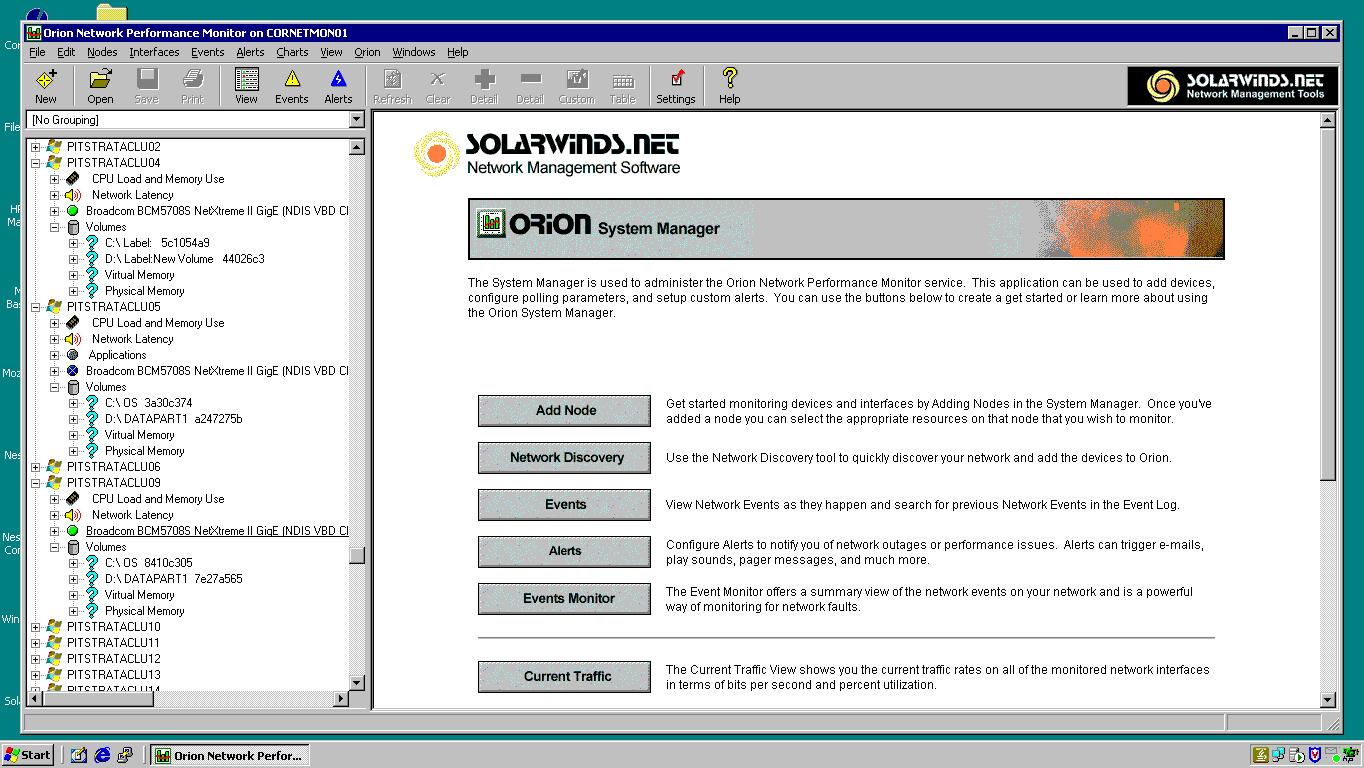Expand D:\ DATAPART1 7e27a565 volume

coord(74,579)
